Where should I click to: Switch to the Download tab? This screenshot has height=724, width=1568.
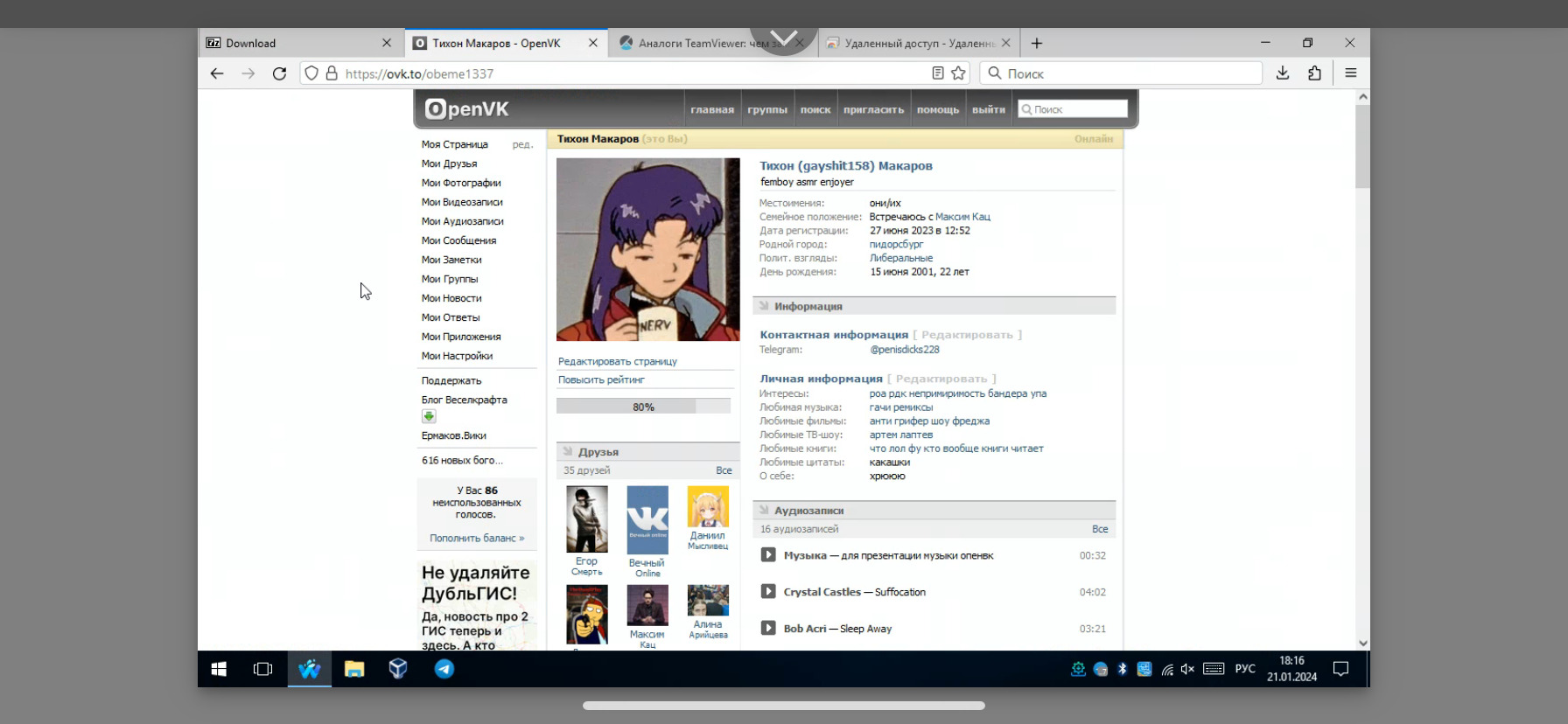pyautogui.click(x=301, y=43)
